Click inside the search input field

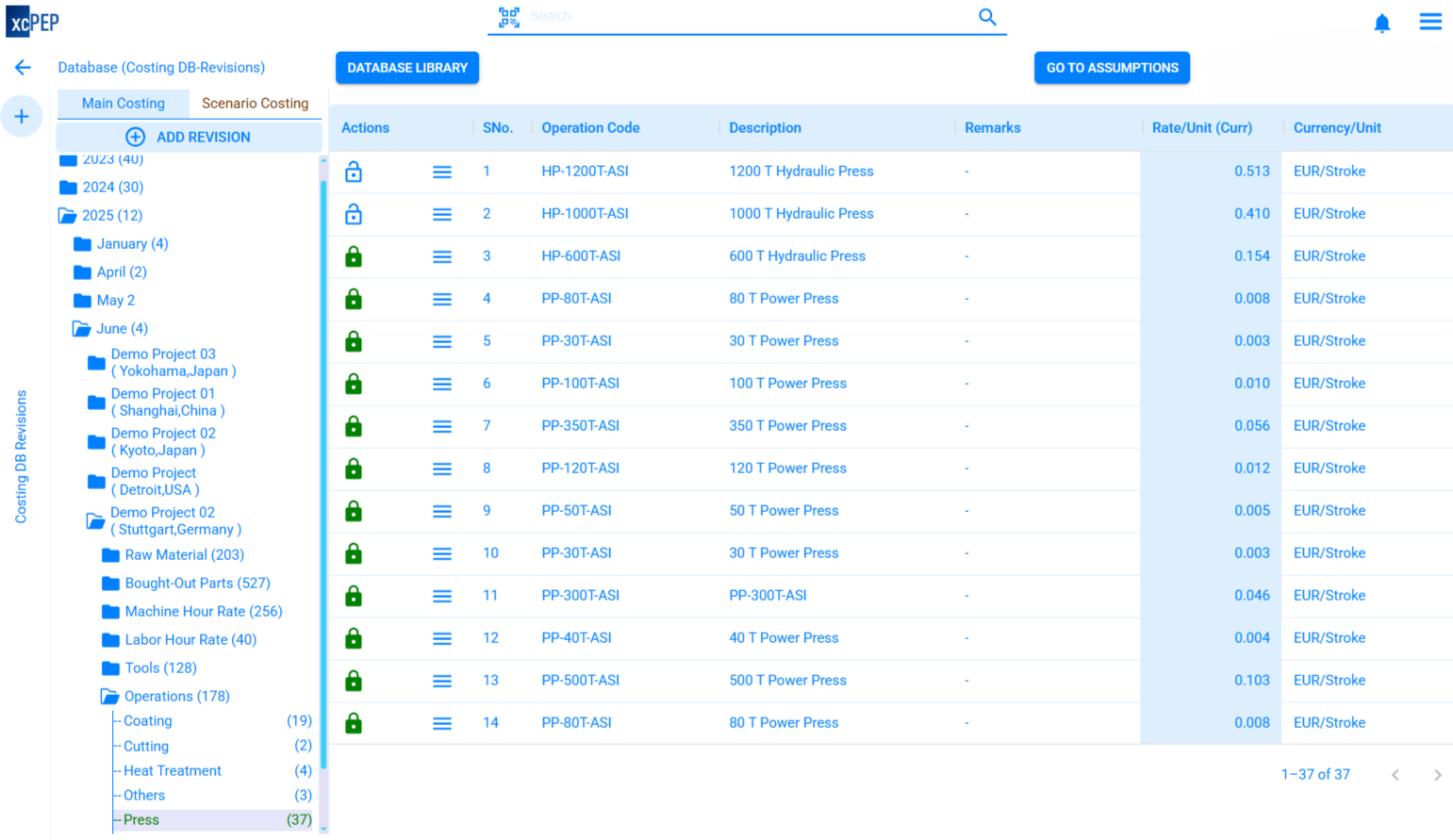point(721,16)
